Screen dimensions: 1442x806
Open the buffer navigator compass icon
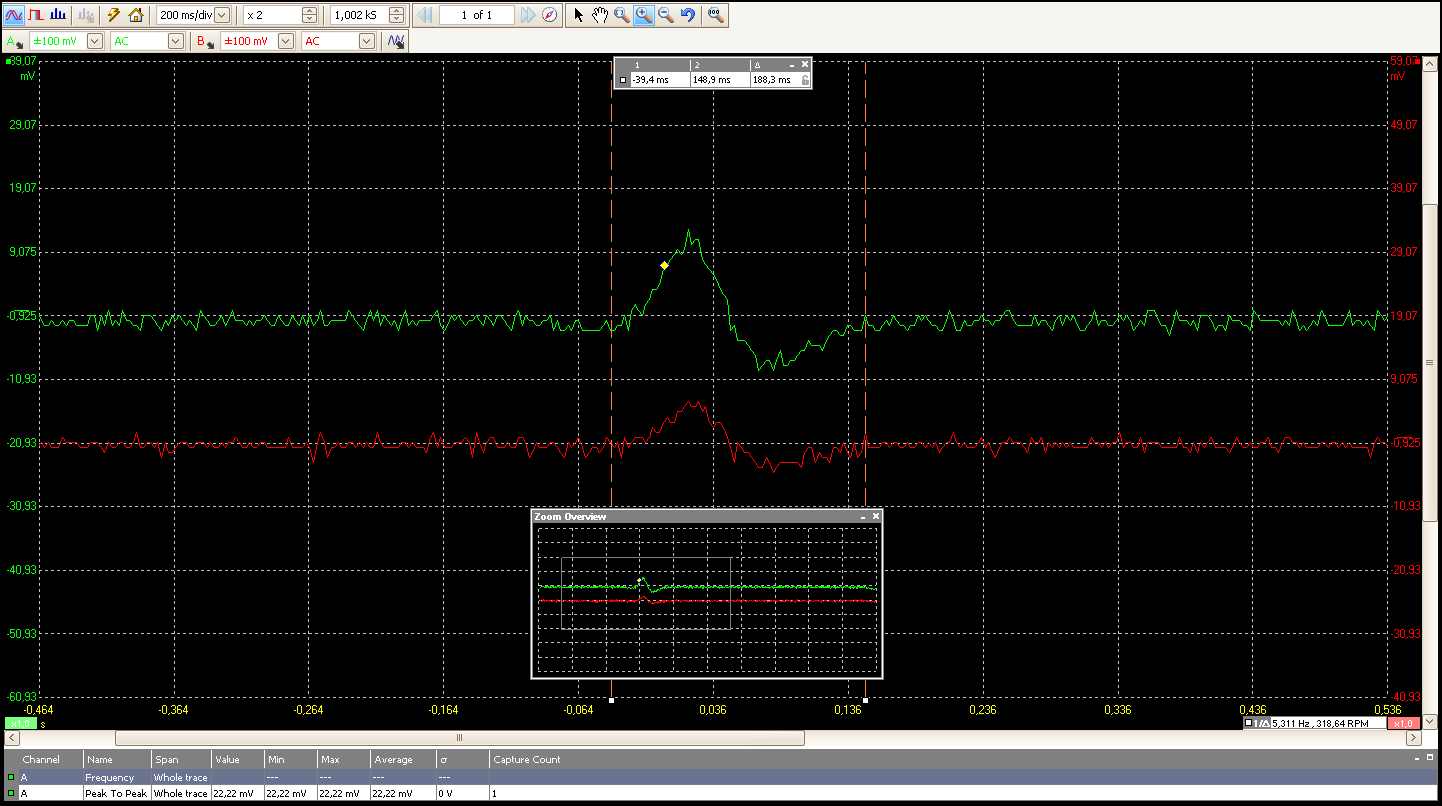550,15
